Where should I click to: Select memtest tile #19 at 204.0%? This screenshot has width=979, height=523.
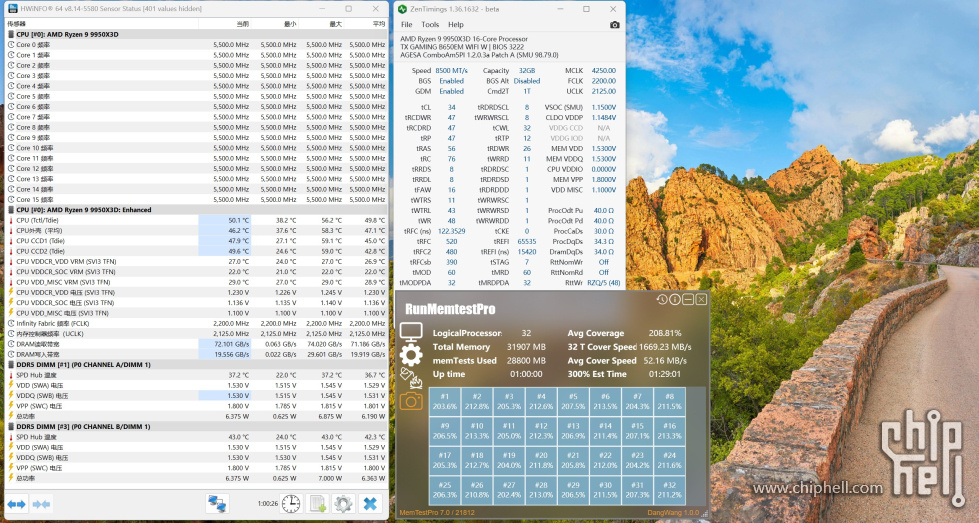pos(509,461)
